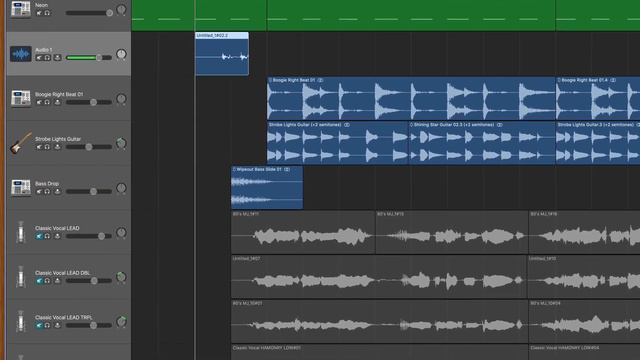Image resolution: width=640 pixels, height=360 pixels.
Task: Select the Shining Star Guitar 02.3 region
Action: click(482, 143)
